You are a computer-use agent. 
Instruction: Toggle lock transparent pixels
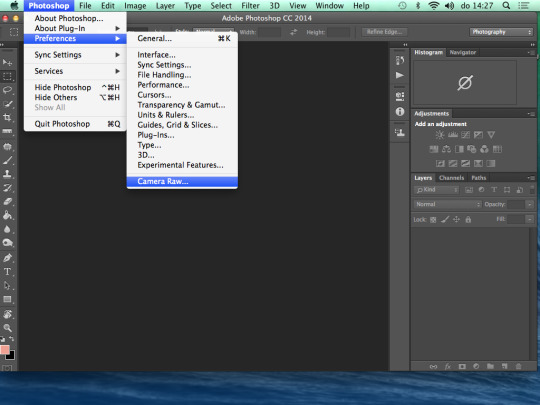pos(433,220)
